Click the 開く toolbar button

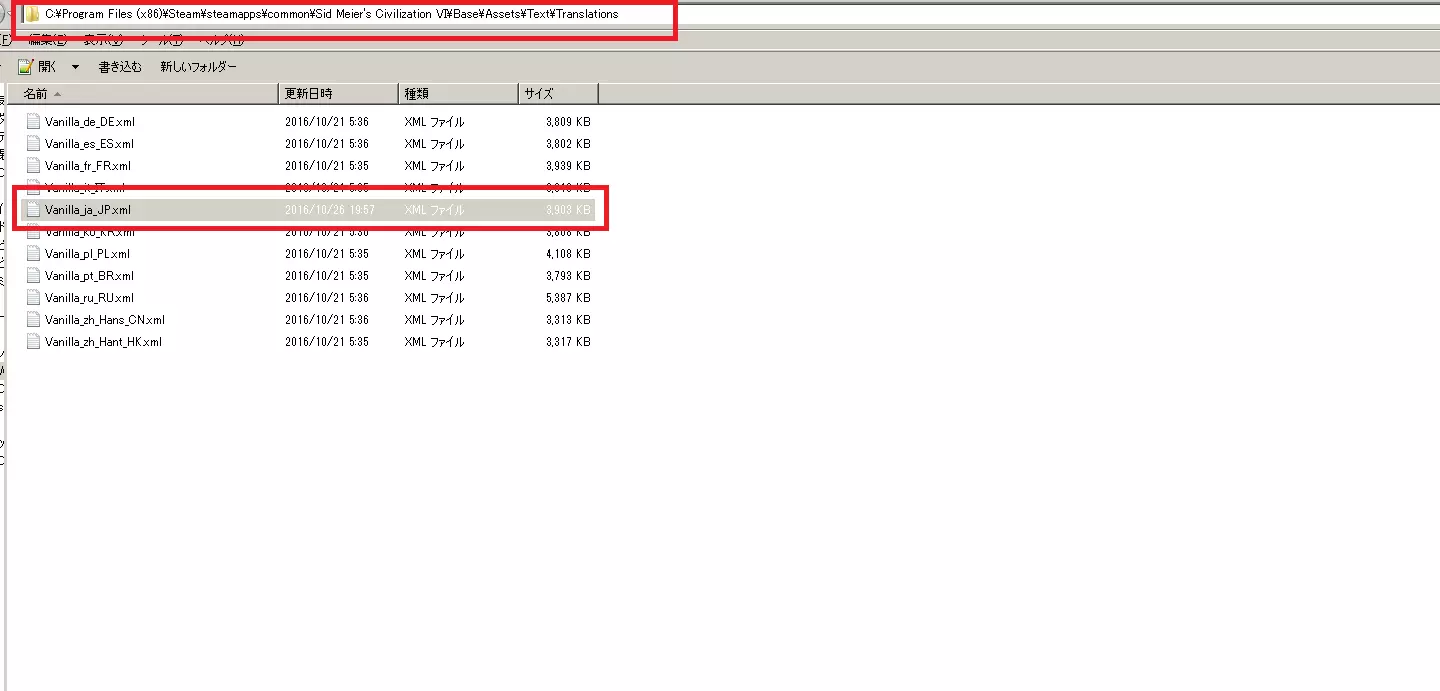coord(47,67)
